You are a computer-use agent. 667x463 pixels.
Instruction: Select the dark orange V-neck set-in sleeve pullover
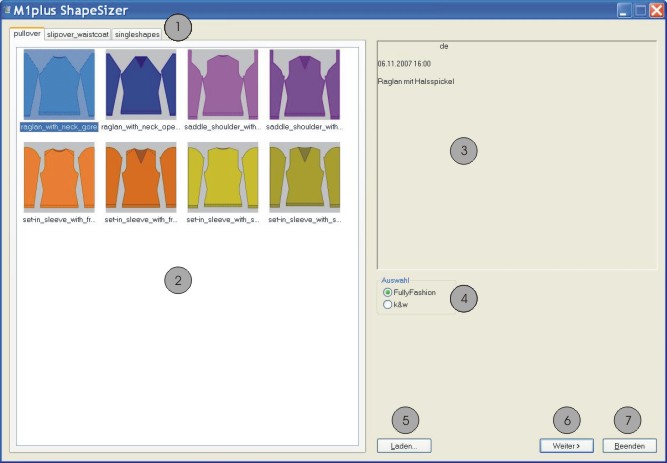coord(141,177)
